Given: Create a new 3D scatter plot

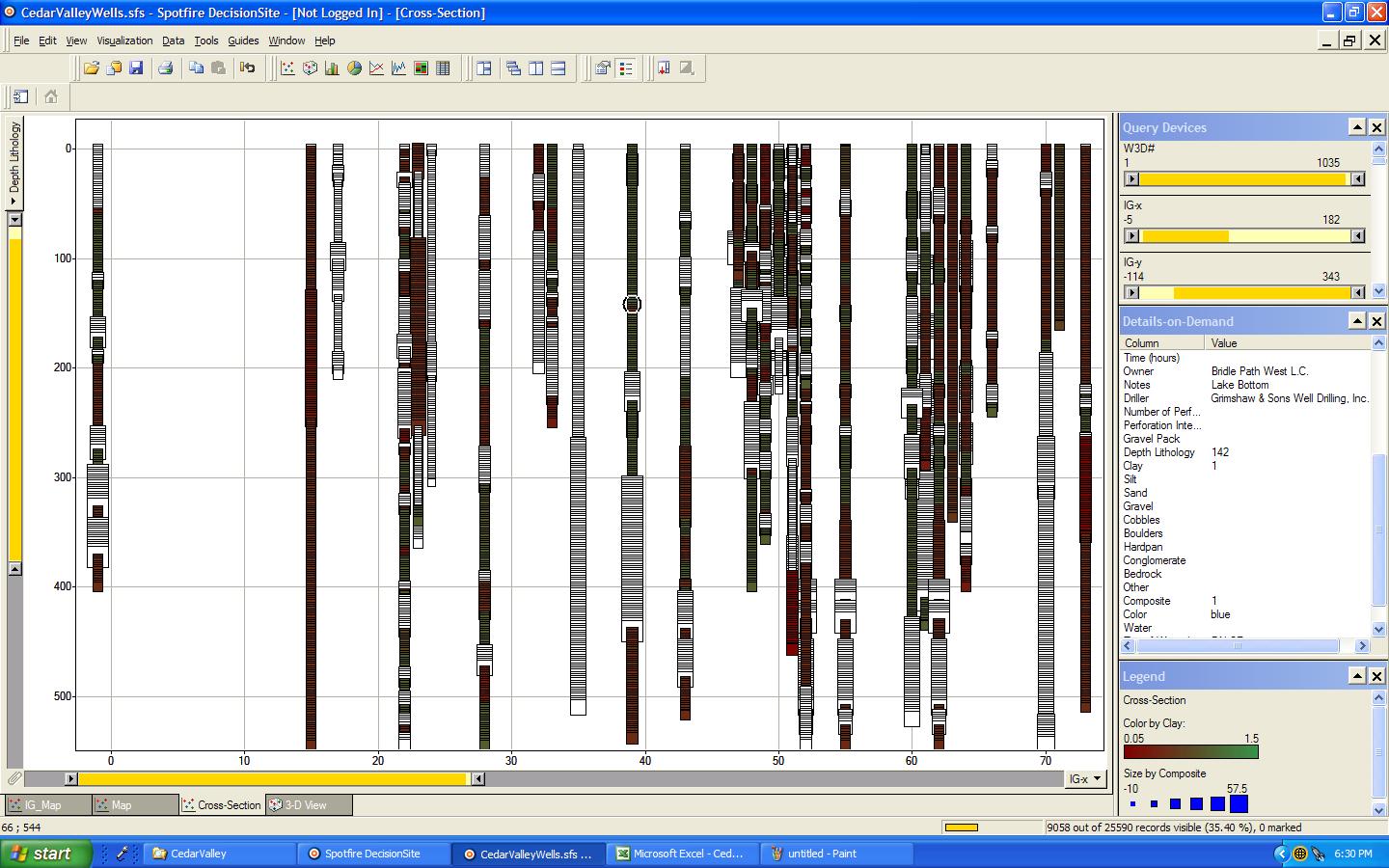Looking at the screenshot, I should click(310, 68).
